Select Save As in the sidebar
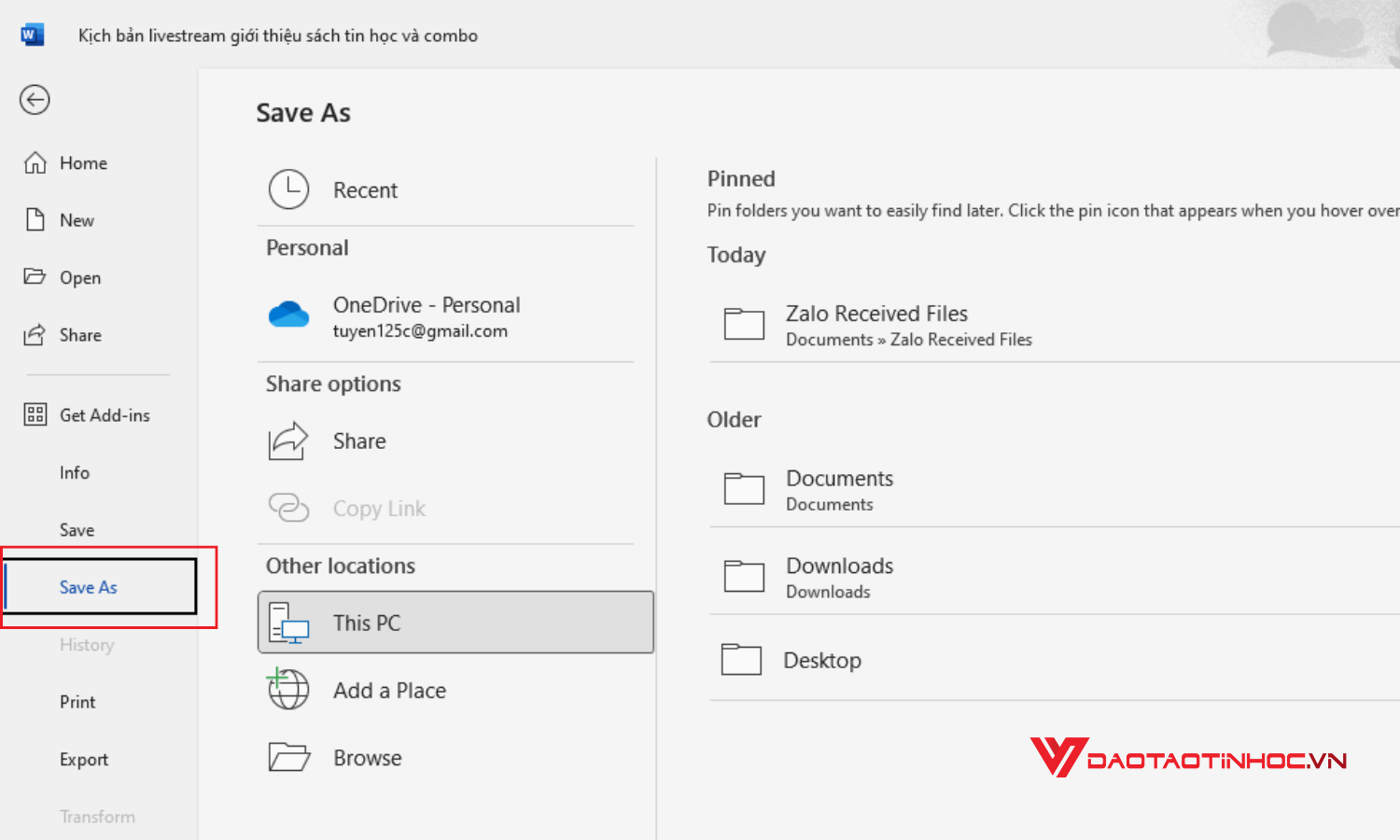 click(x=89, y=587)
